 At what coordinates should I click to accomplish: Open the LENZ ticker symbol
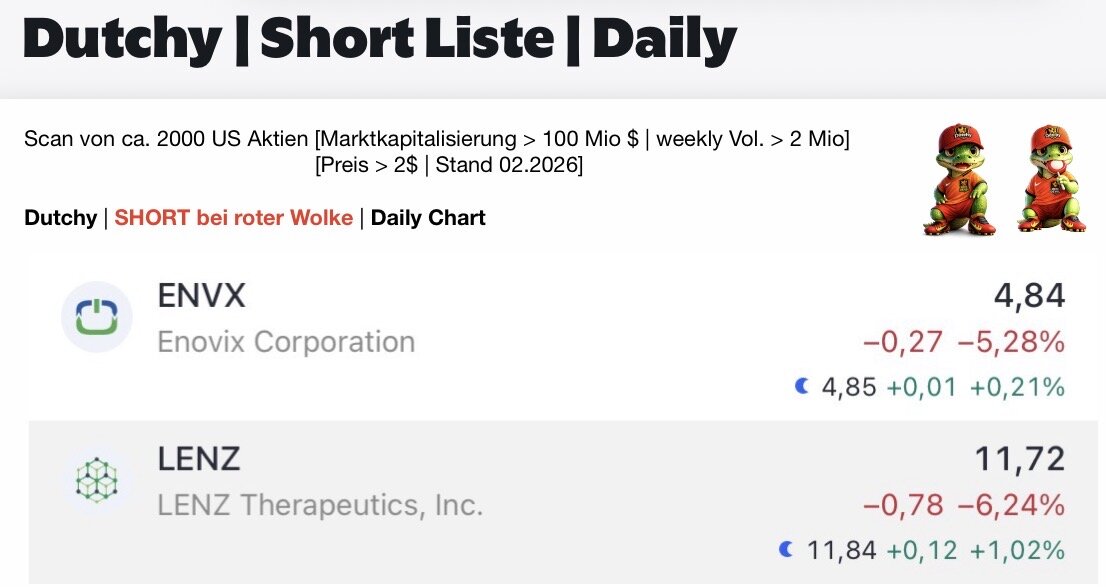coord(199,460)
